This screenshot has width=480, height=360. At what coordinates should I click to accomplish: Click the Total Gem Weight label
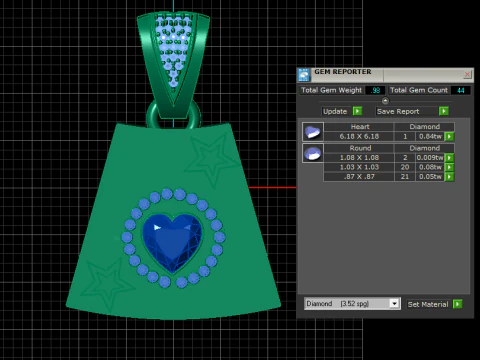(x=331, y=90)
